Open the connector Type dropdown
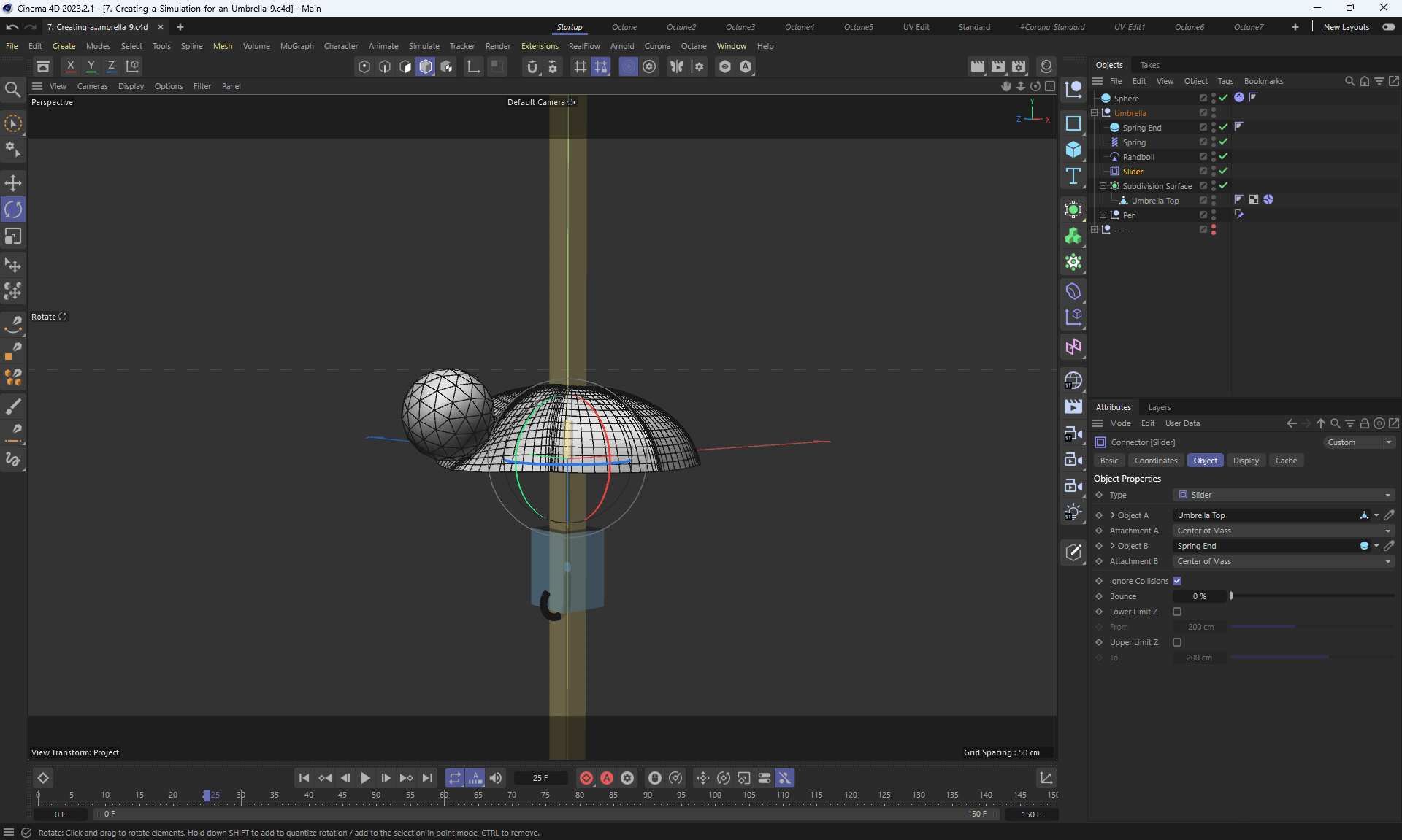 pos(1283,495)
